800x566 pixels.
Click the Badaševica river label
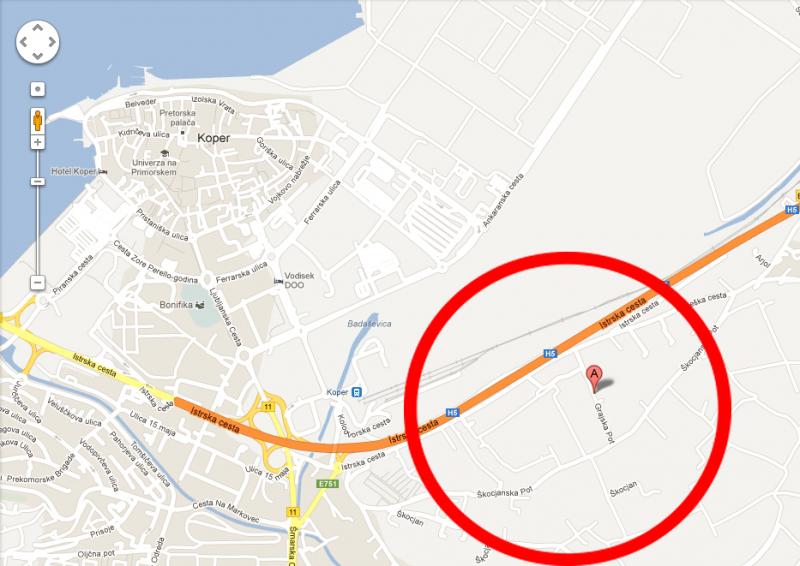pyautogui.click(x=369, y=324)
